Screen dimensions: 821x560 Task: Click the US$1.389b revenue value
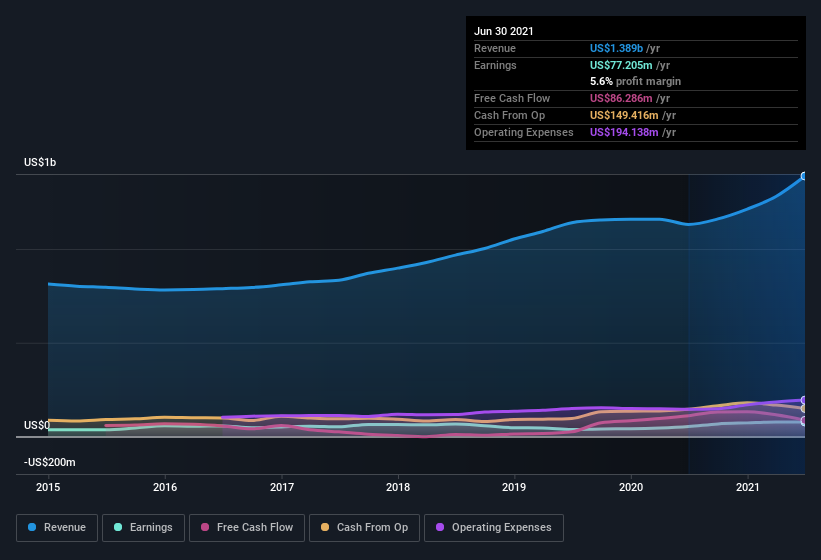(x=616, y=48)
